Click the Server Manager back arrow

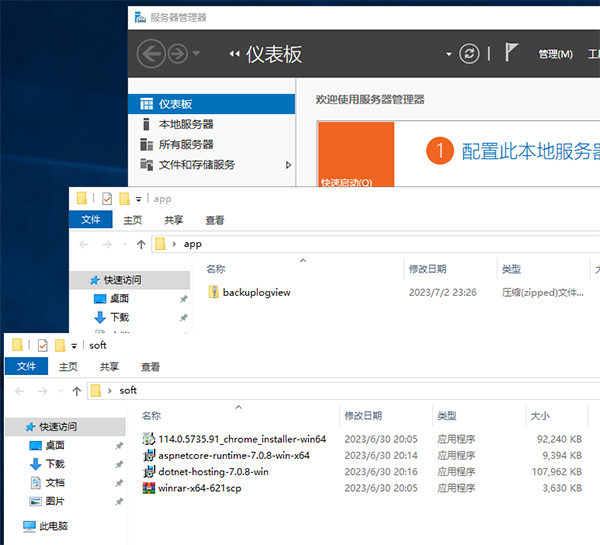(x=151, y=54)
